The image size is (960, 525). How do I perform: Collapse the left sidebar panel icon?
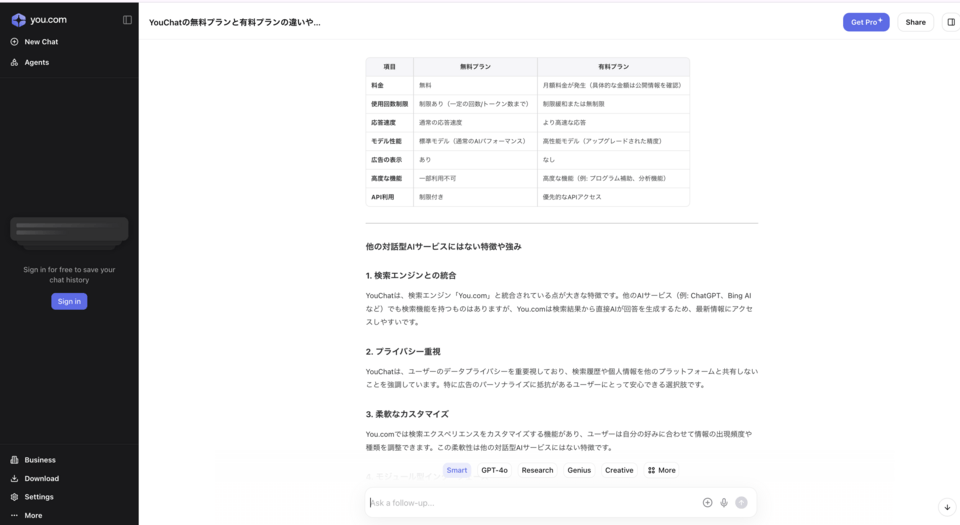[x=127, y=20]
